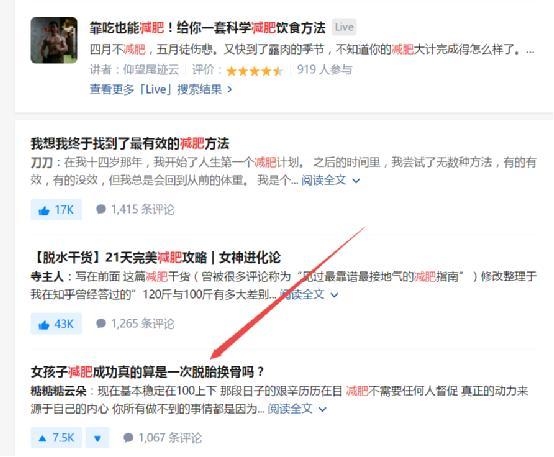
Task: Click chevron arrow after 搜索结果
Action: (x=230, y=90)
